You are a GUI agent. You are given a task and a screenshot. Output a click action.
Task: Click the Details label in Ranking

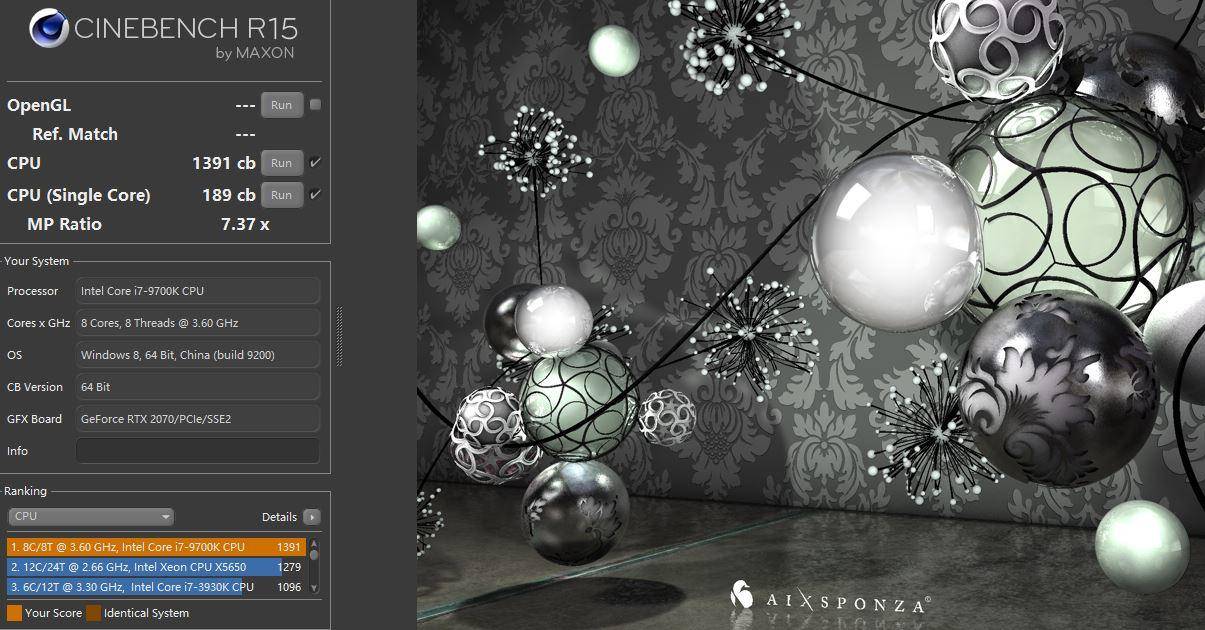[x=279, y=517]
